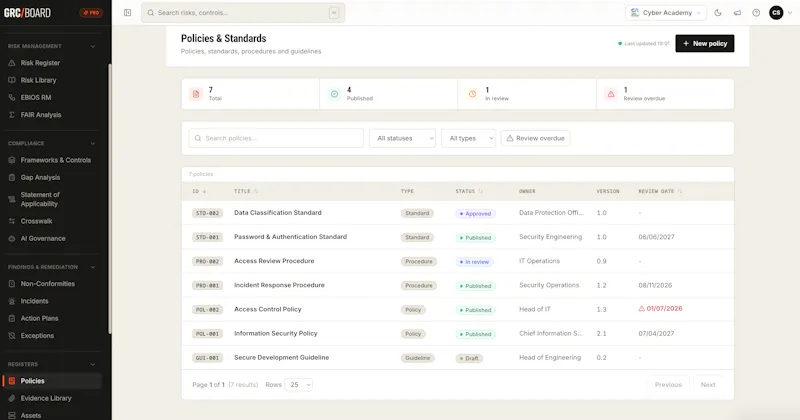The height and width of the screenshot is (420, 800).
Task: Click the STD-002 ID badge
Action: (x=208, y=213)
